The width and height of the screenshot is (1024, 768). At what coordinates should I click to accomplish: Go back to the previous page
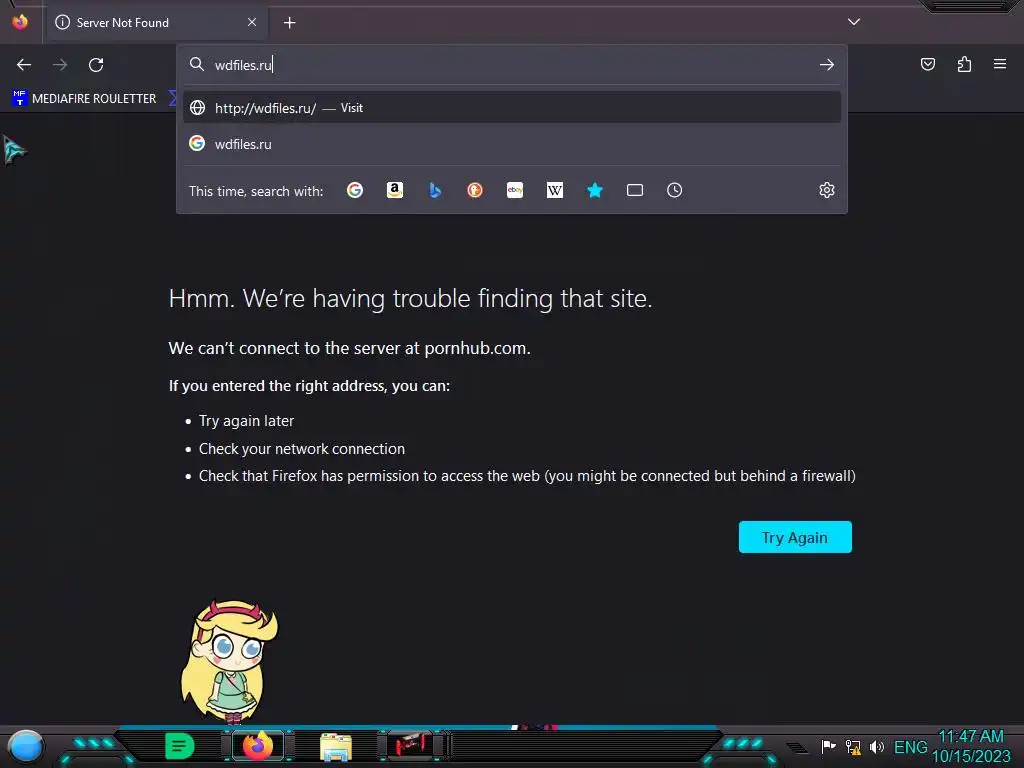click(24, 65)
